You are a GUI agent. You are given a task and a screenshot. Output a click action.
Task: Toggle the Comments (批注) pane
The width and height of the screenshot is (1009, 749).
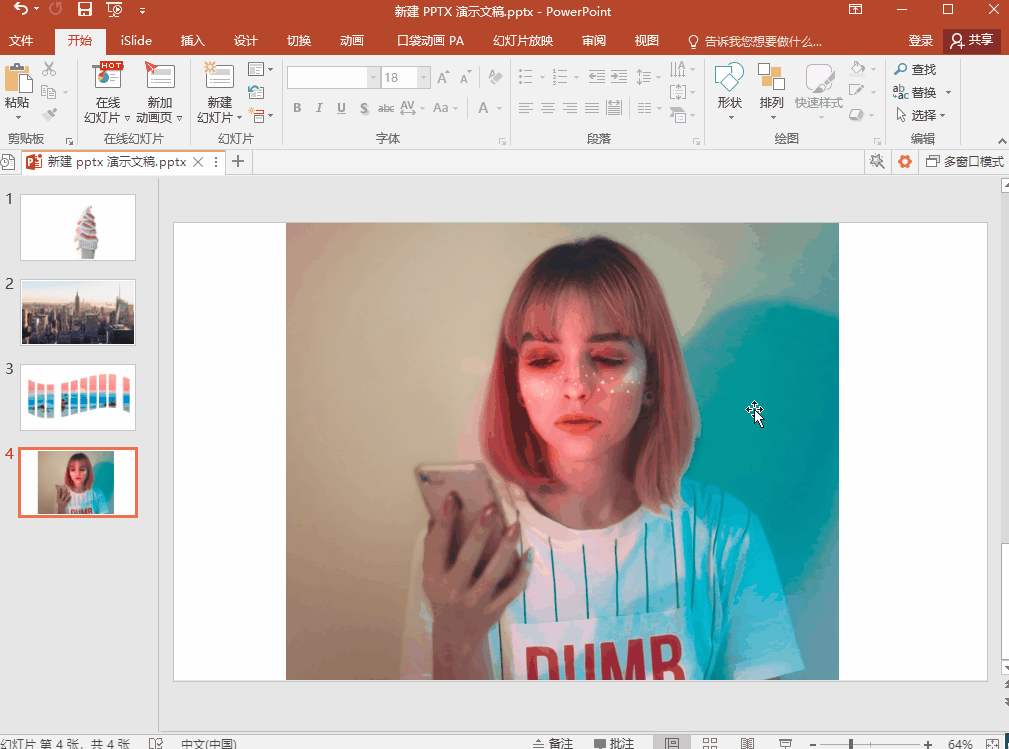click(x=614, y=743)
